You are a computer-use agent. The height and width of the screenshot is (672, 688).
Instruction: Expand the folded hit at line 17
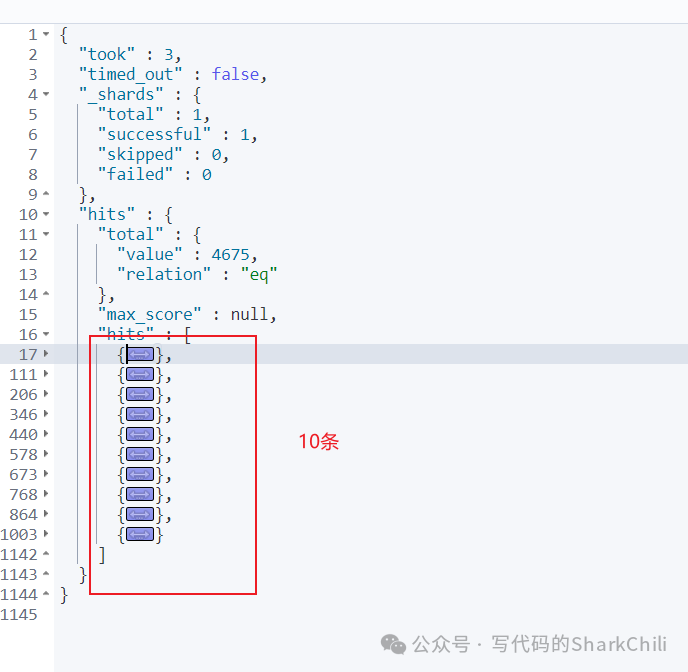pos(46,354)
